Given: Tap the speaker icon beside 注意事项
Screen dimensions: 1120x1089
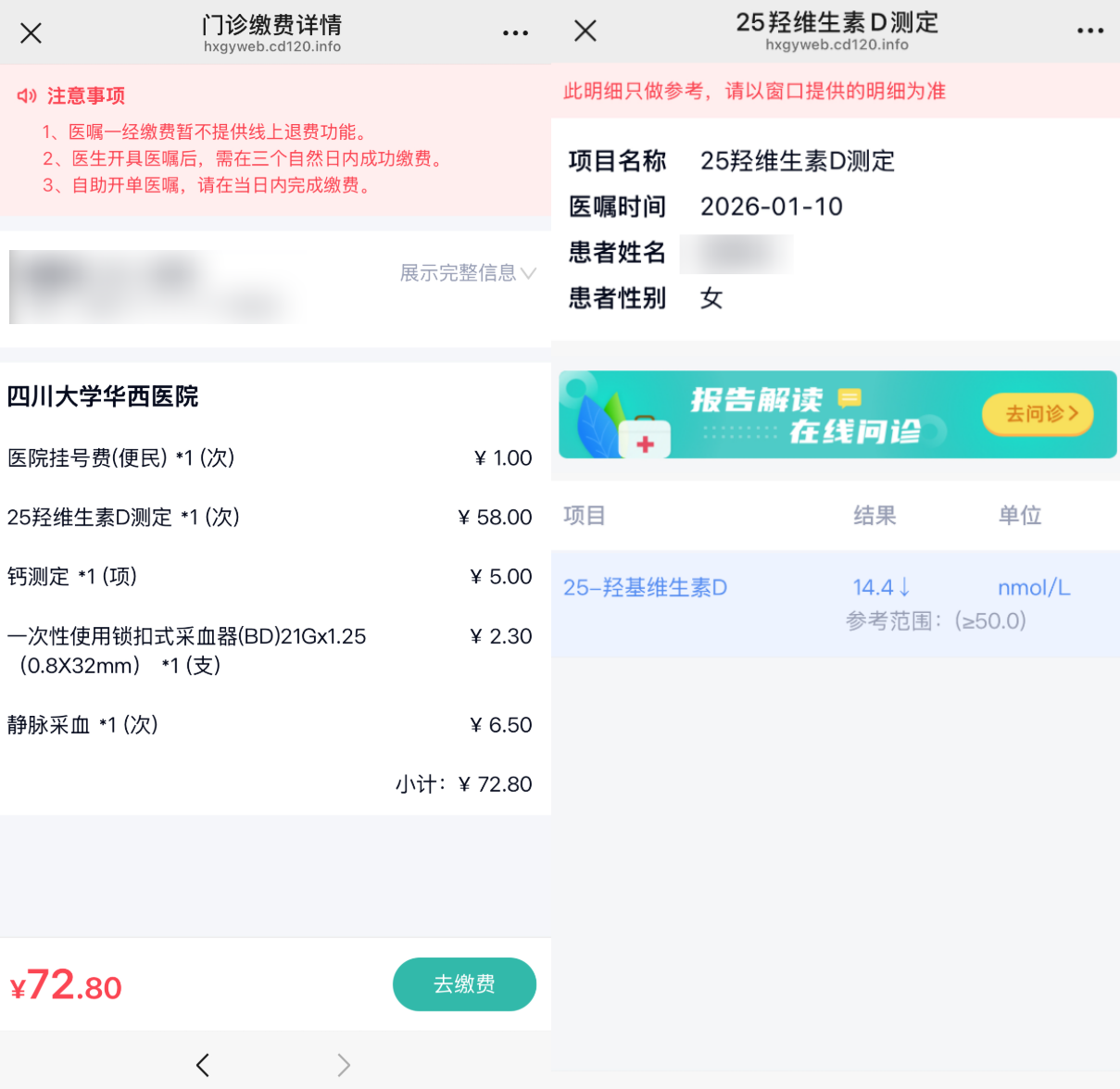Looking at the screenshot, I should coord(27,96).
